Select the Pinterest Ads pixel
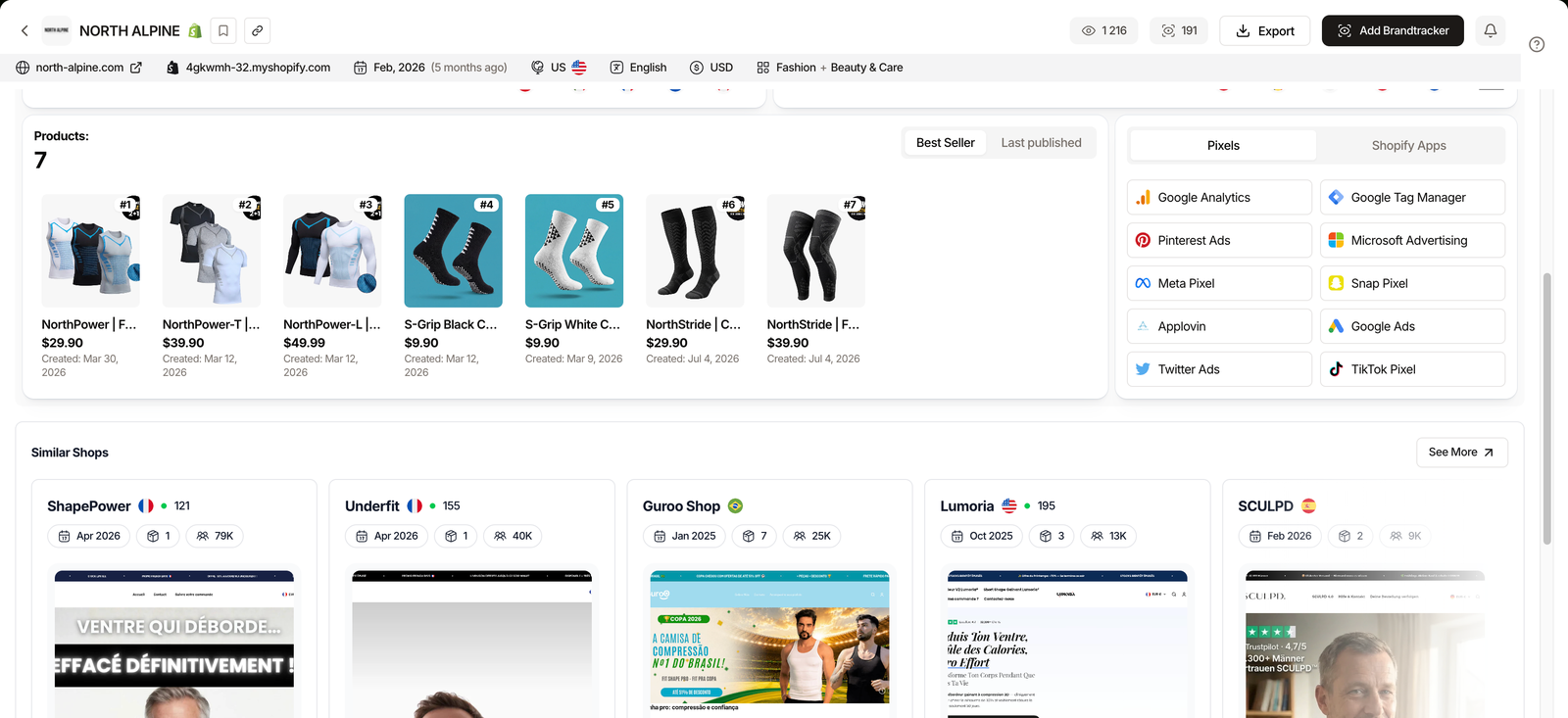The image size is (1568, 718). (x=1219, y=240)
